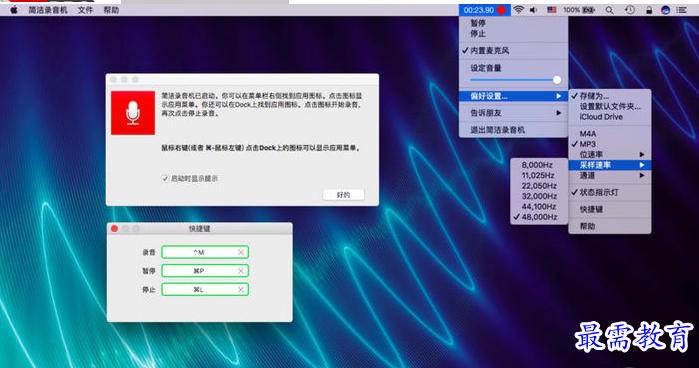Close the 快捷键 window
This screenshot has width=699, height=368.
pos(115,228)
